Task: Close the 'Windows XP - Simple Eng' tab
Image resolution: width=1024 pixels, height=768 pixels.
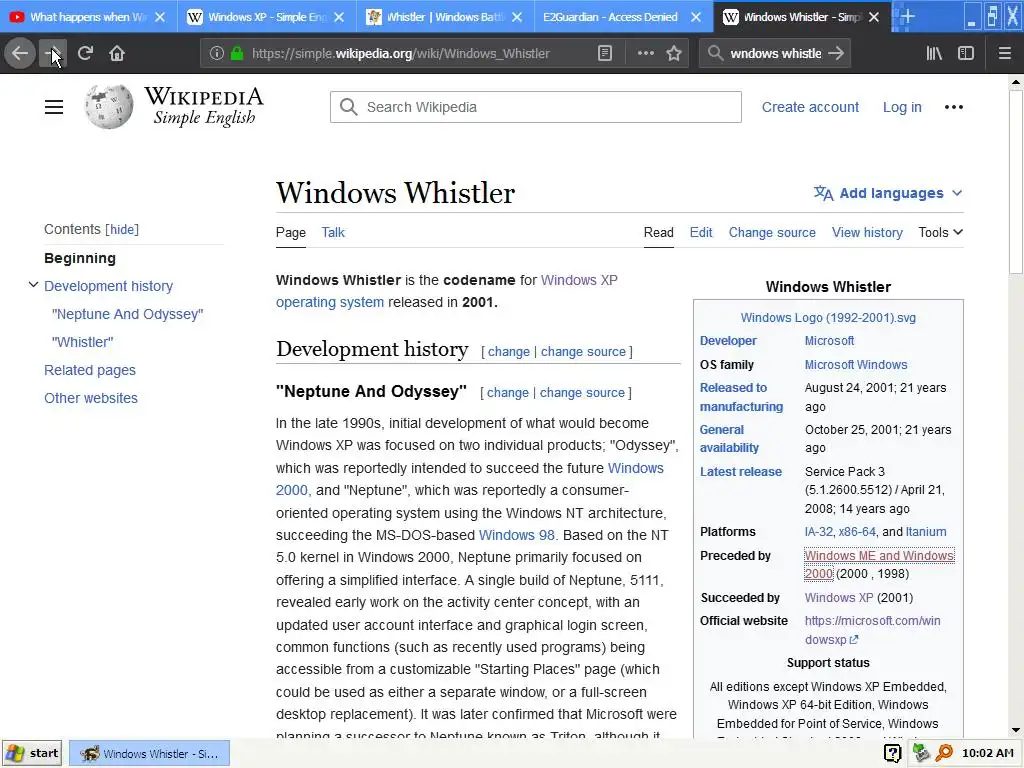Action: pyautogui.click(x=339, y=17)
